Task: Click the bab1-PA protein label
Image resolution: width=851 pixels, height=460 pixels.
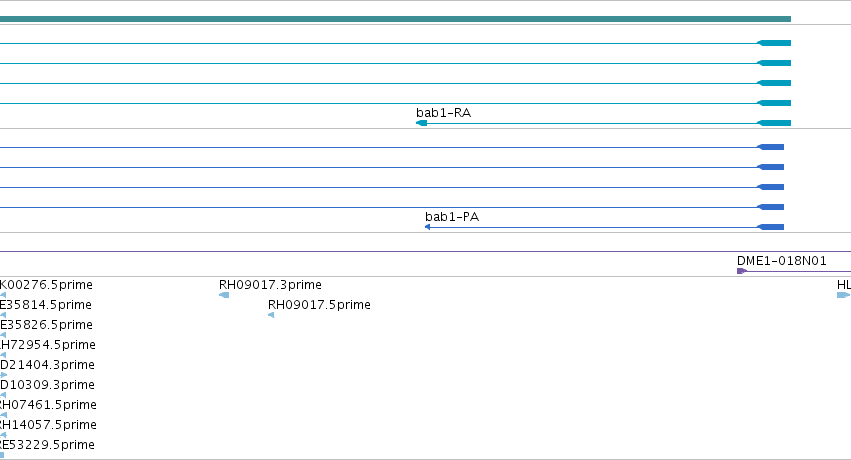Action: [452, 217]
